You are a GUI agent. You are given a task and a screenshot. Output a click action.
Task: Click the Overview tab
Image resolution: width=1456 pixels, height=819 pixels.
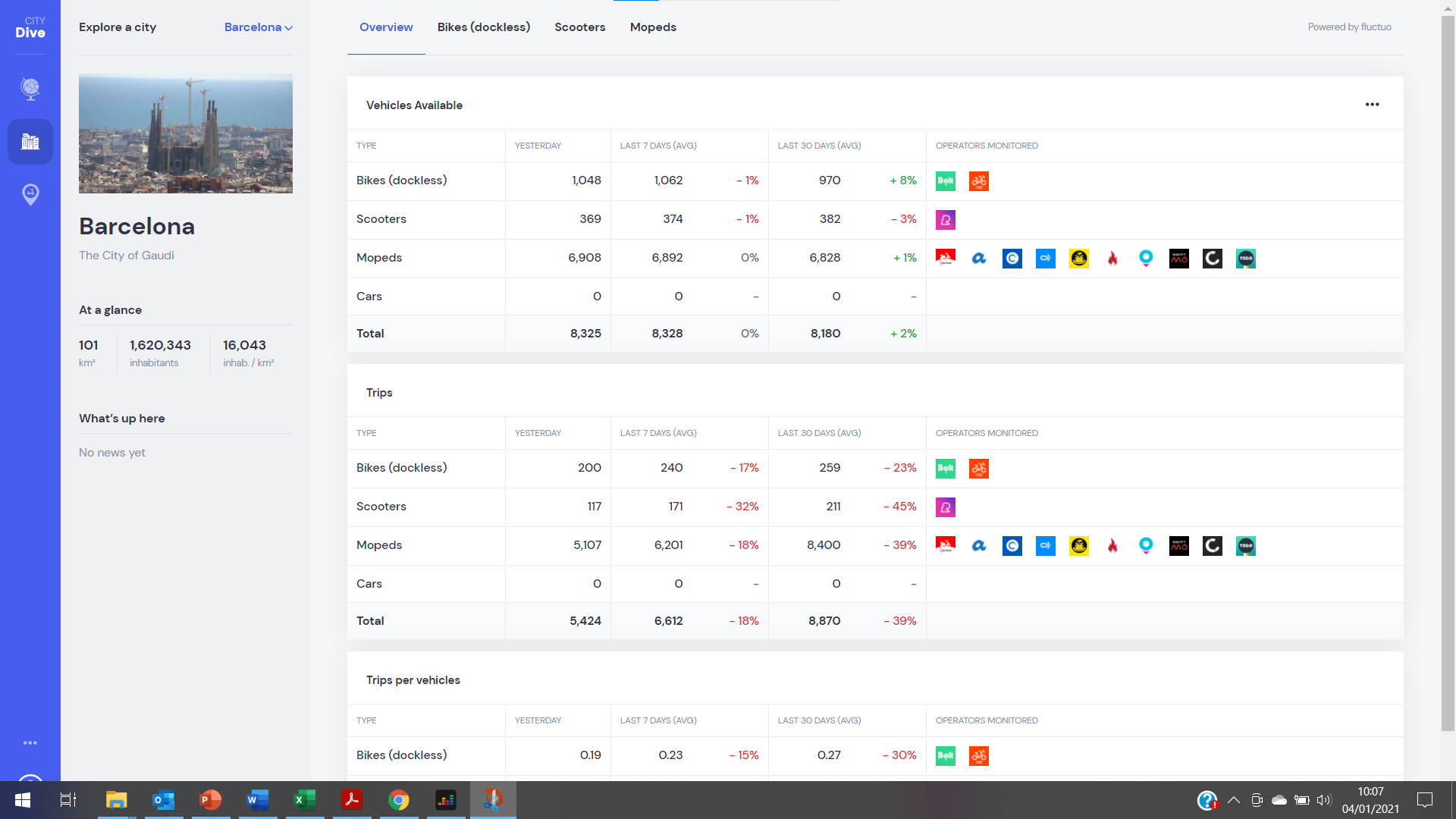[386, 27]
